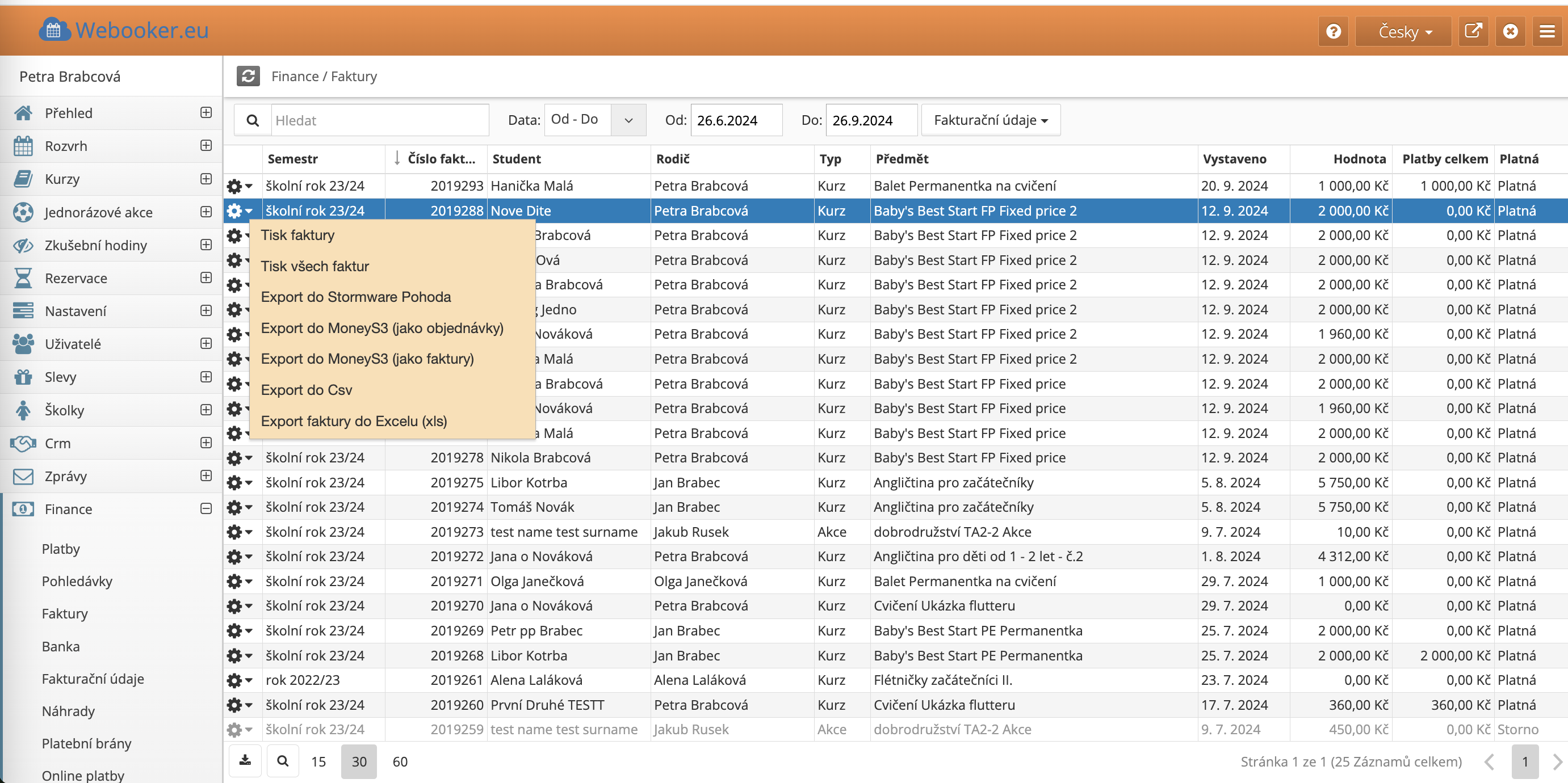Collapse the Finance sidebar section

pyautogui.click(x=206, y=508)
